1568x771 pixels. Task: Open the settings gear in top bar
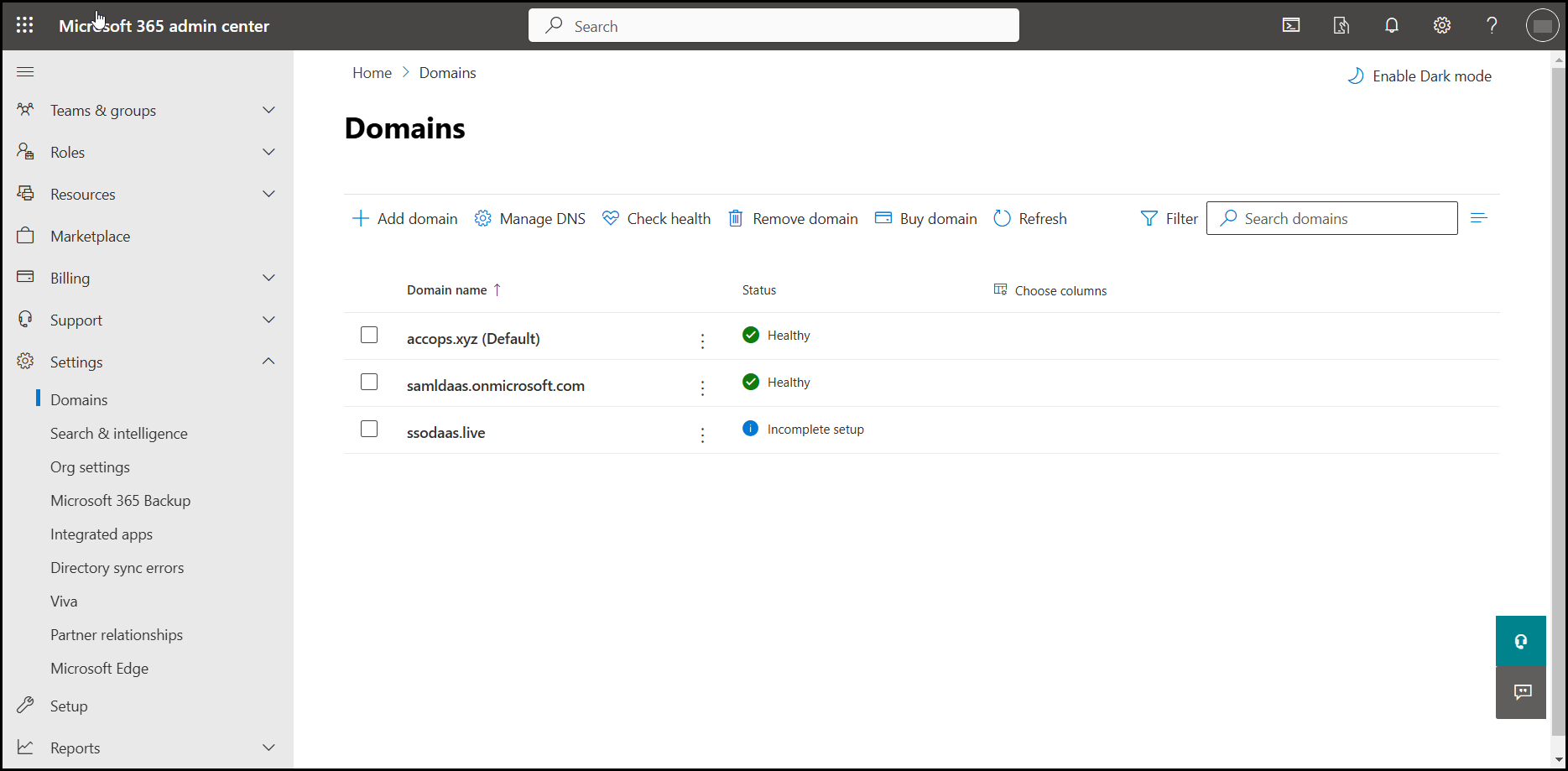pyautogui.click(x=1442, y=25)
